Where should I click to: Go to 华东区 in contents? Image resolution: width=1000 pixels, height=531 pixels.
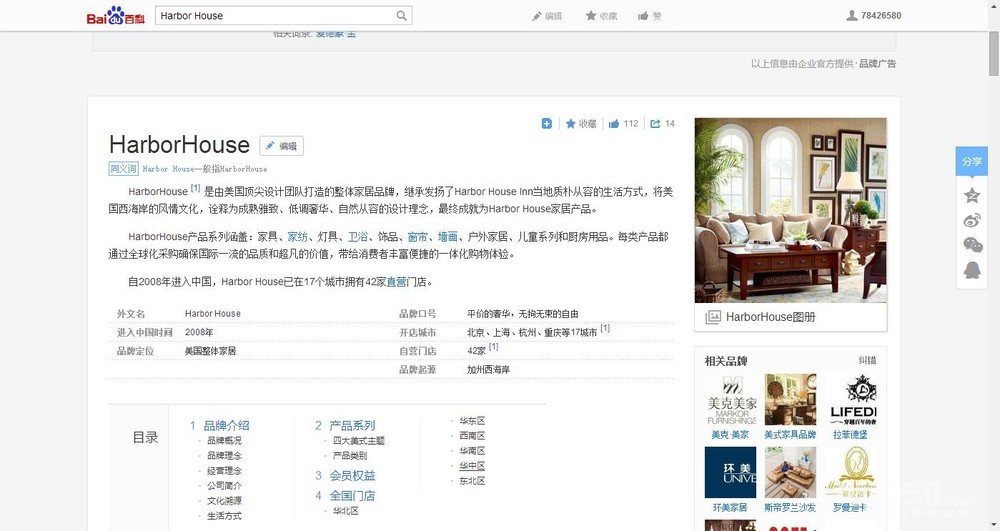pos(472,421)
